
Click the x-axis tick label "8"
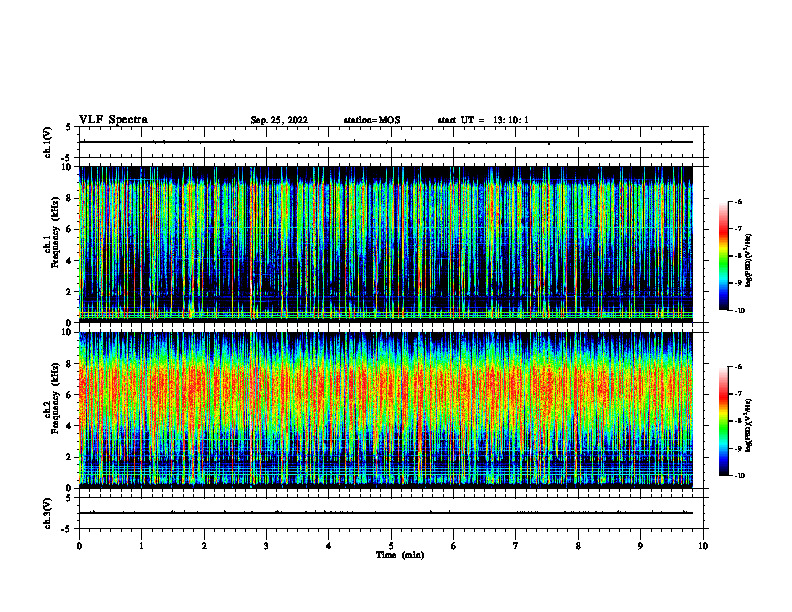(578, 546)
